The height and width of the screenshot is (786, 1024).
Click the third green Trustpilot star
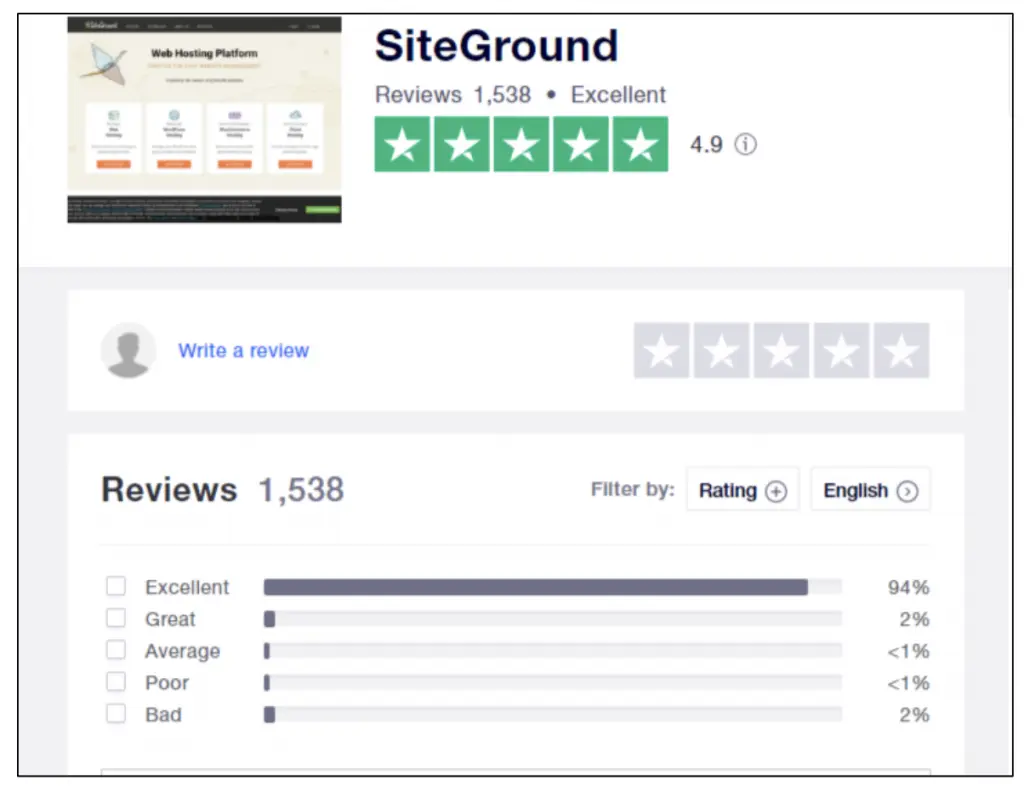[x=520, y=144]
